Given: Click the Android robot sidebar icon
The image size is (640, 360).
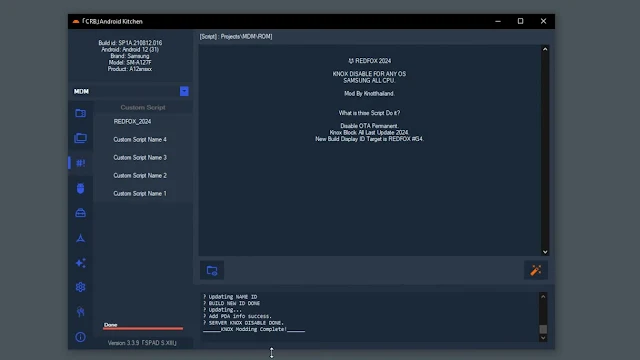Looking at the screenshot, I should [x=80, y=188].
